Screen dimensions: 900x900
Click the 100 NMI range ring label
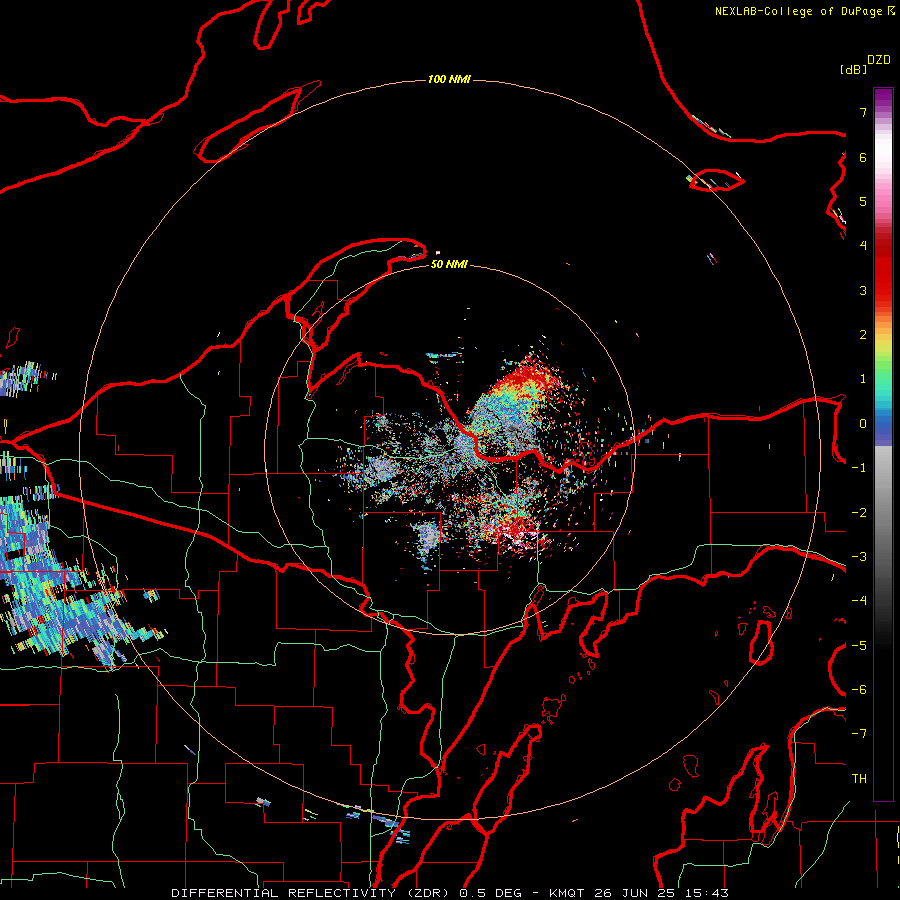449,79
